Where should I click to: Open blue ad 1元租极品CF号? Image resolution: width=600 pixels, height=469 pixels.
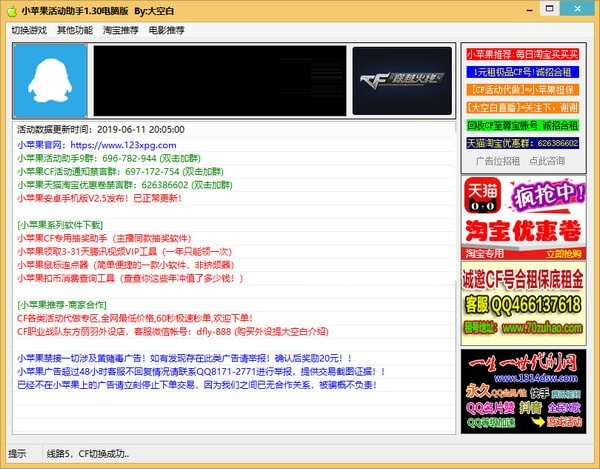click(522, 72)
